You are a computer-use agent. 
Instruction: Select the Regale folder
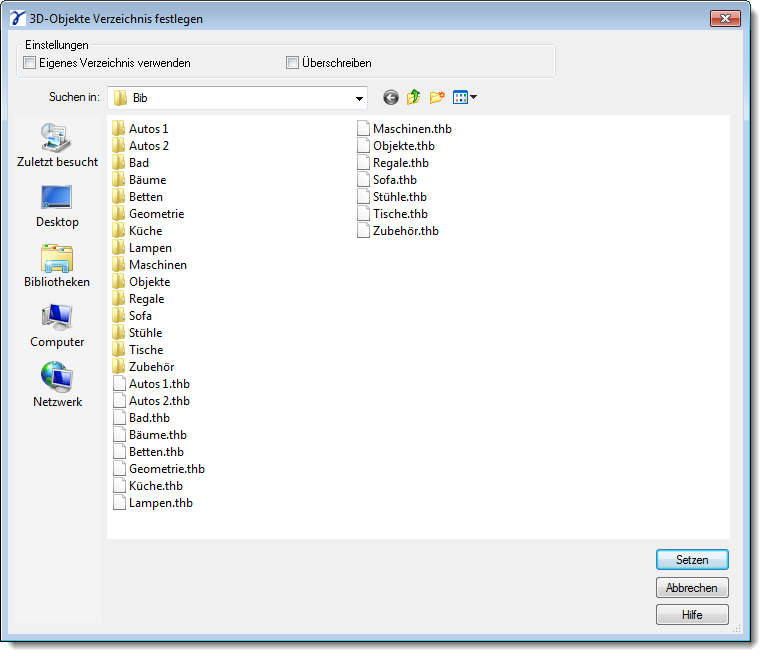138,299
